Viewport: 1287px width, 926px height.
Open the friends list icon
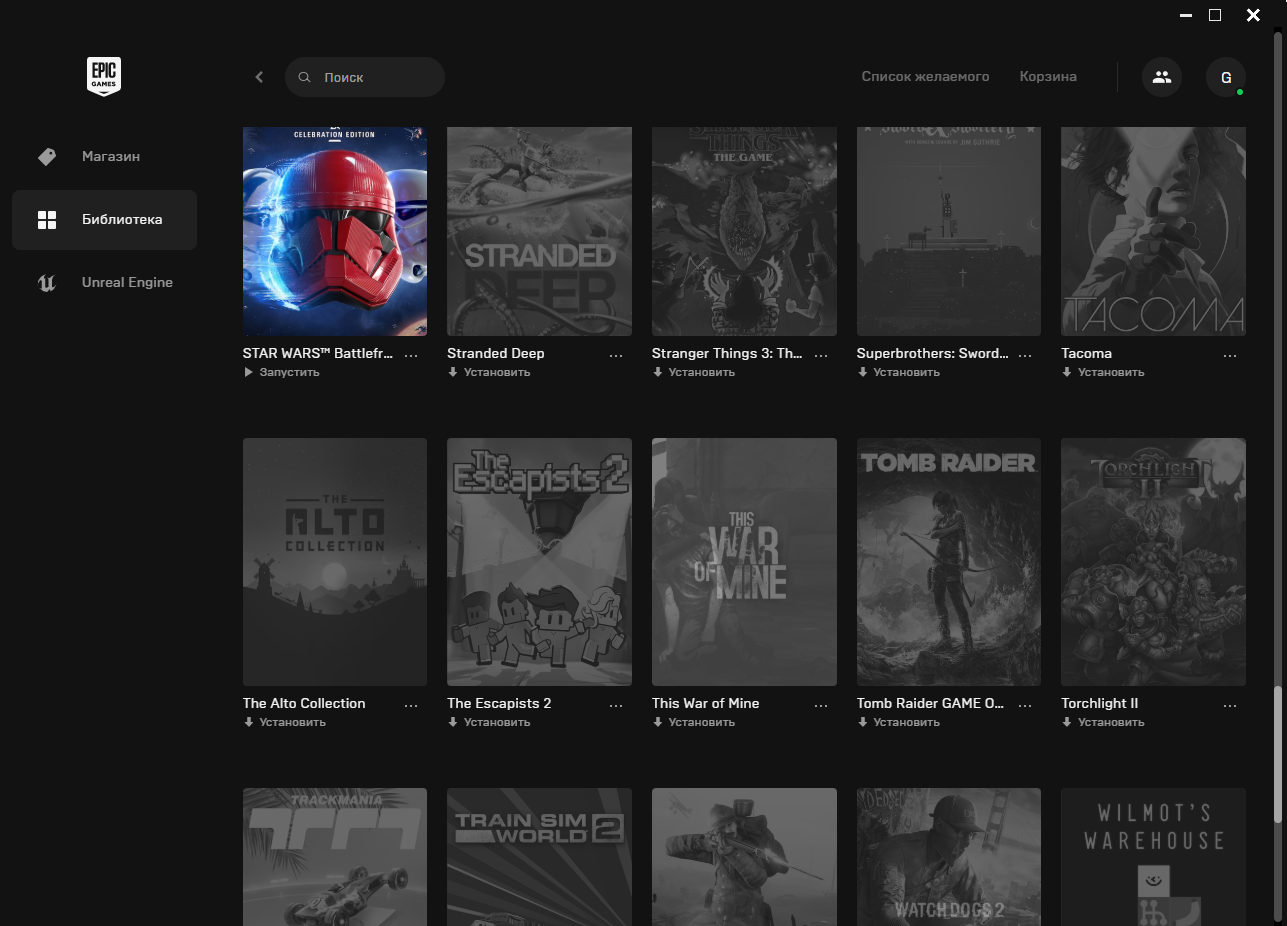click(1162, 77)
